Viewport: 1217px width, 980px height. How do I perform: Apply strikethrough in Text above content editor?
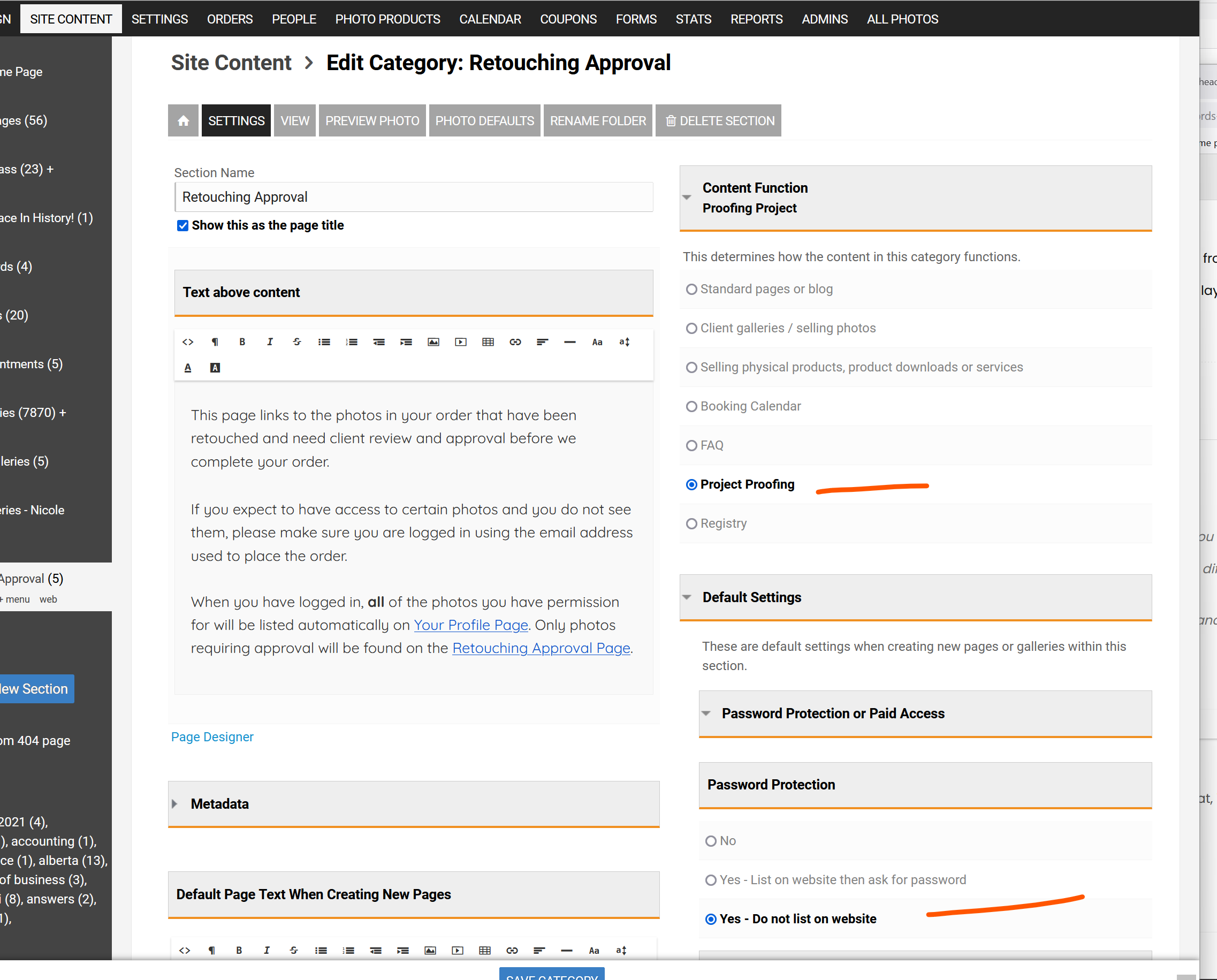297,342
